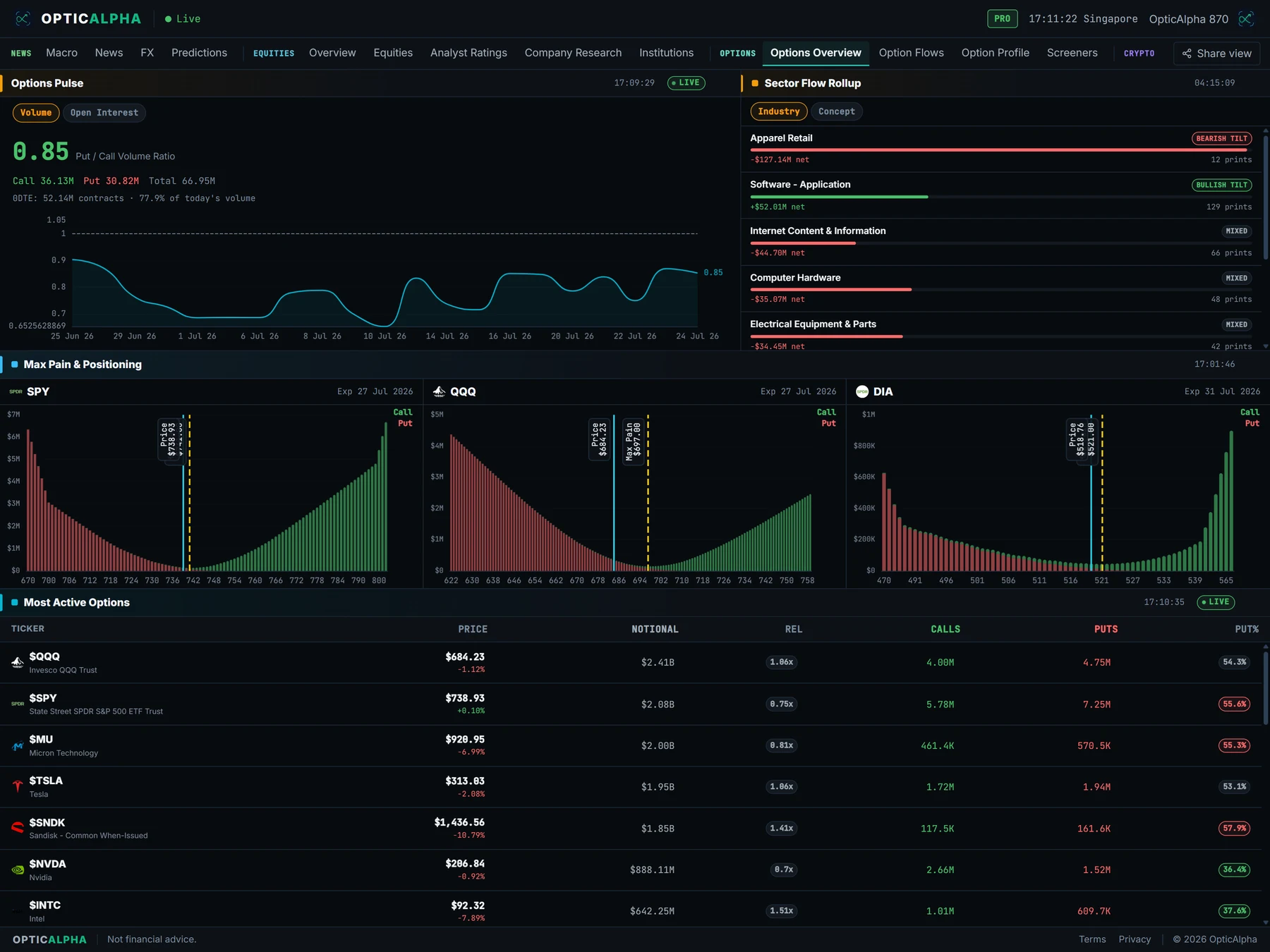Open the Option Flows tab

(x=911, y=53)
